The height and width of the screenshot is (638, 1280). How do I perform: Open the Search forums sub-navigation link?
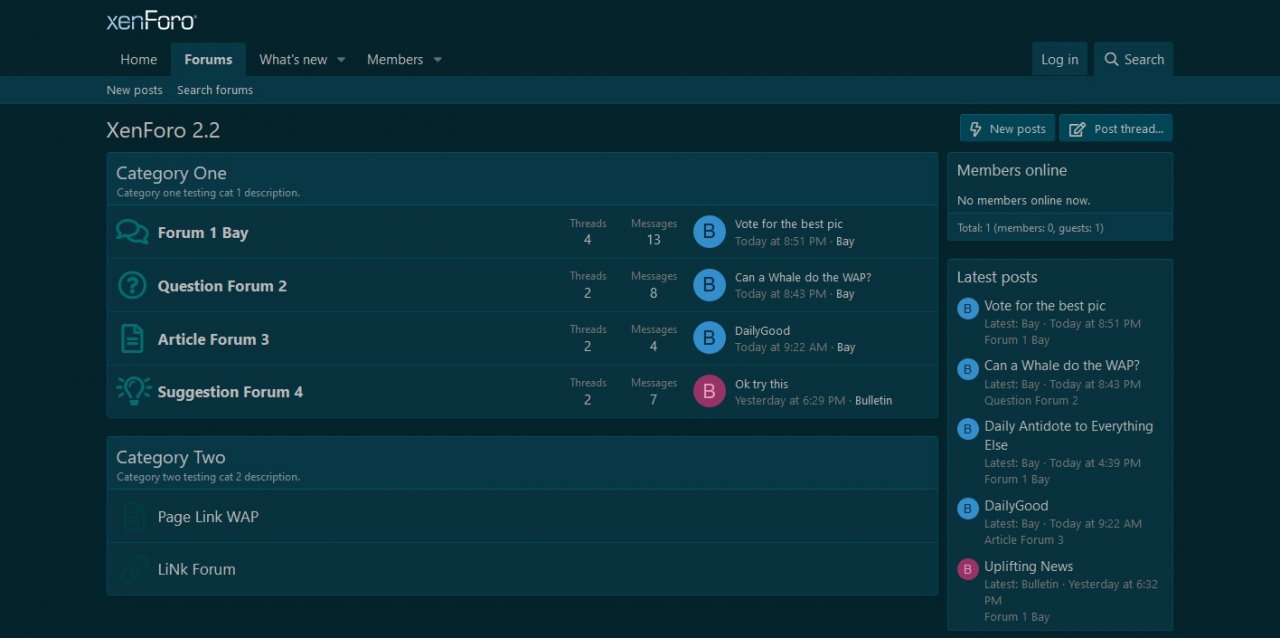[x=215, y=90]
